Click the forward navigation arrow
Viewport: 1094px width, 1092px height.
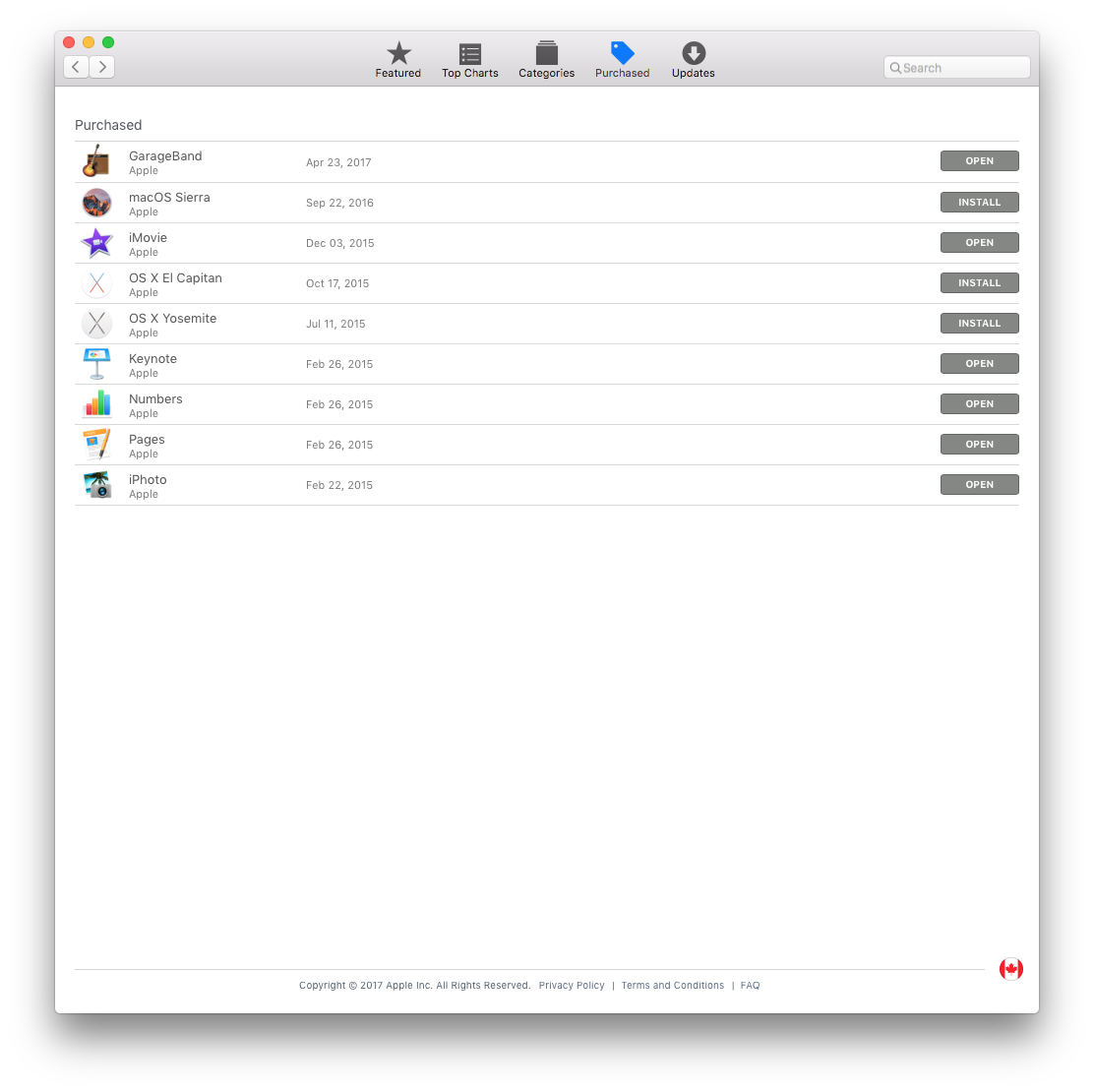pyautogui.click(x=102, y=67)
